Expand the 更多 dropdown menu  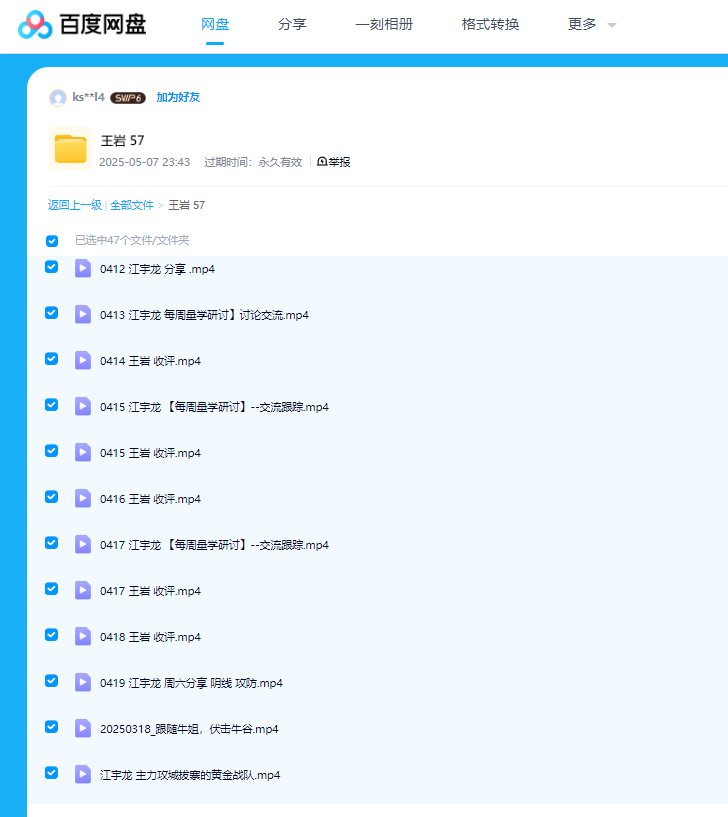[x=592, y=25]
